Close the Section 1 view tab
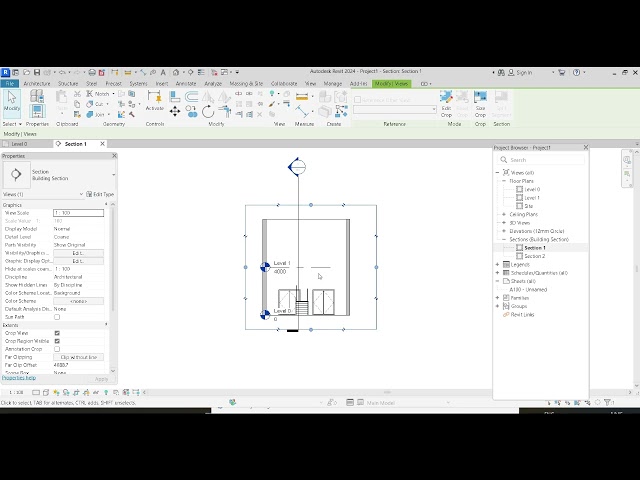640x480 pixels. (102, 144)
